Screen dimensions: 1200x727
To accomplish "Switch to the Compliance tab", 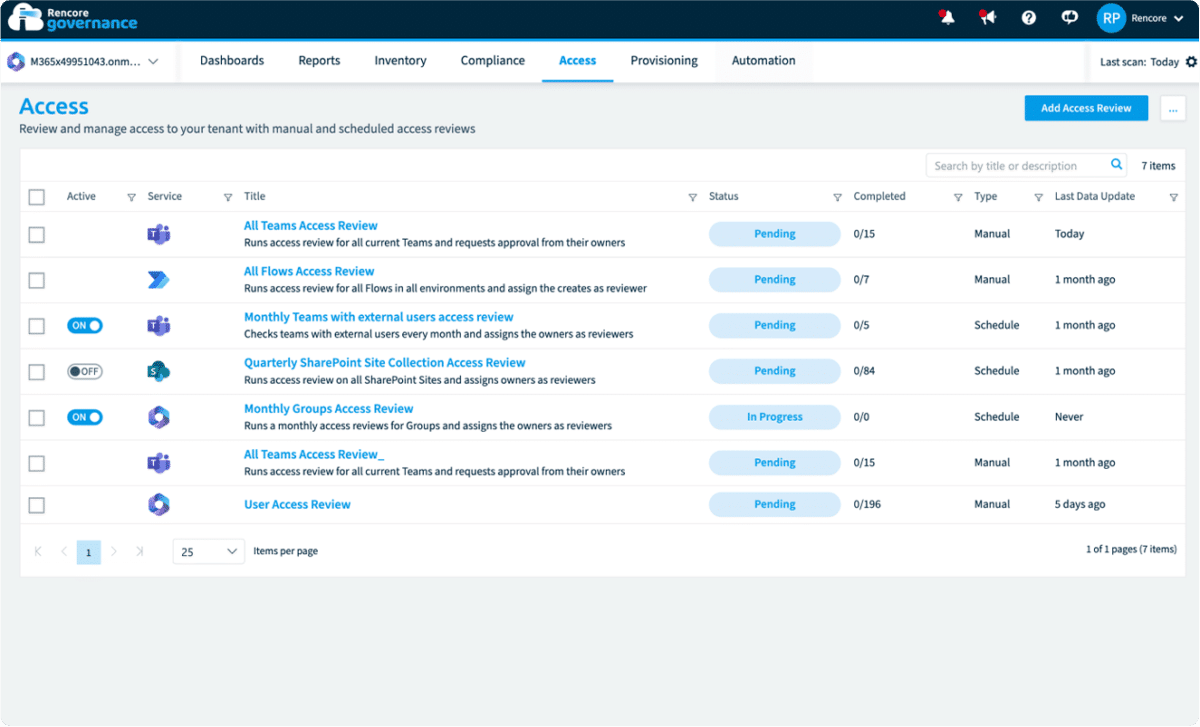I will [492, 60].
